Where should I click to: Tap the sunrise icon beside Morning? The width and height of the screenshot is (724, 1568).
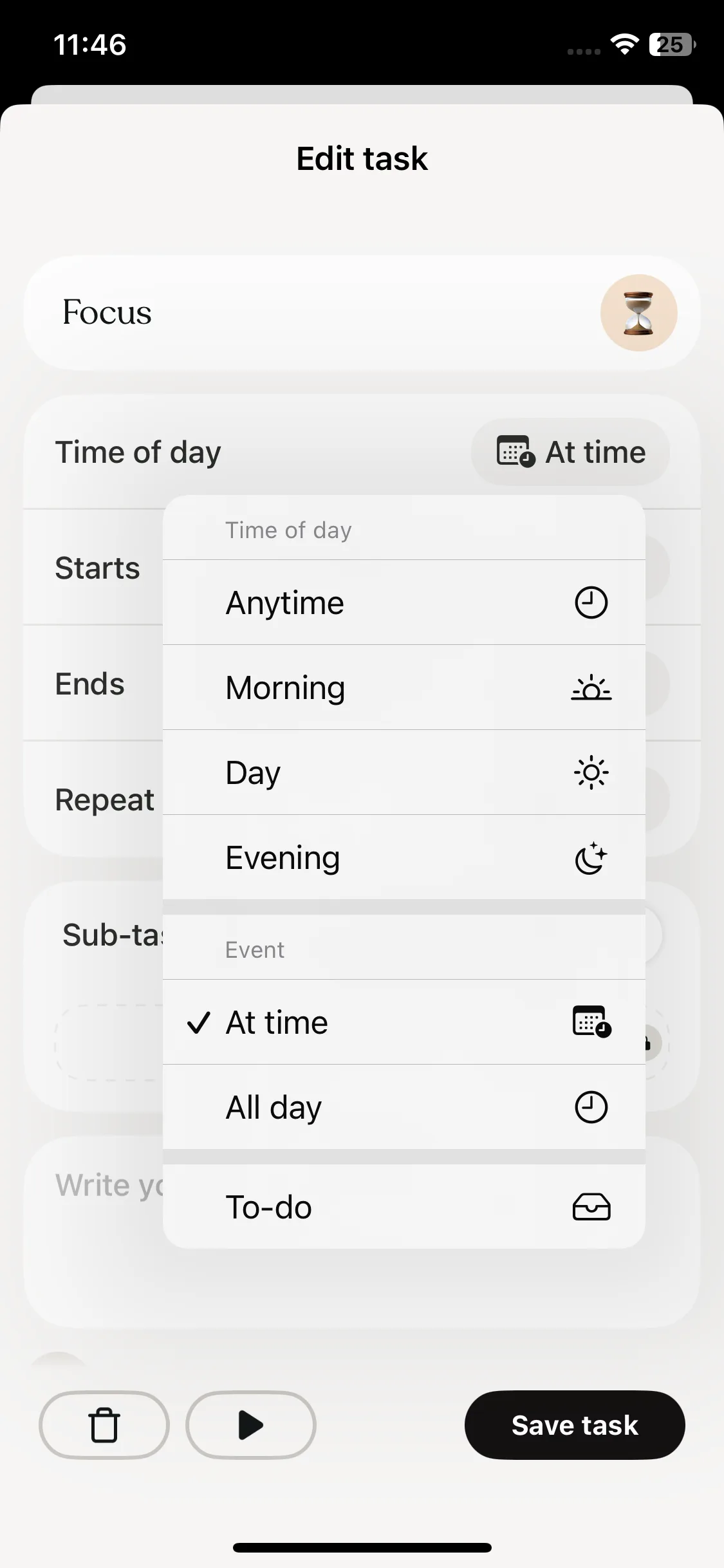click(x=591, y=687)
